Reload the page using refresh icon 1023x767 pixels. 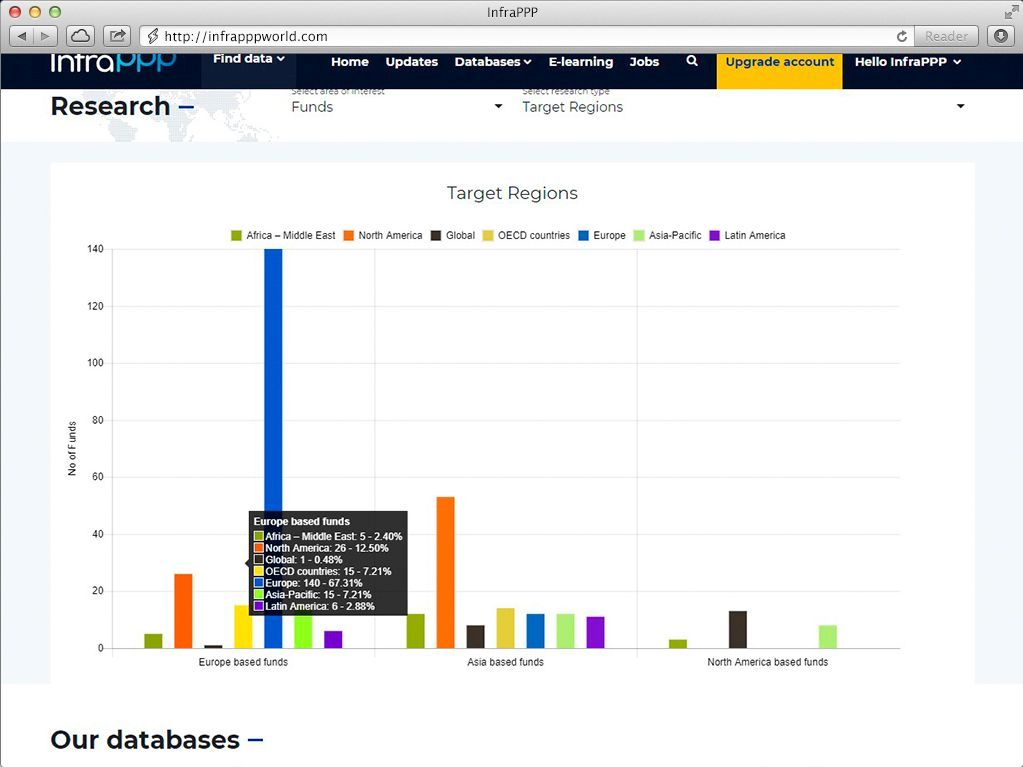(902, 36)
